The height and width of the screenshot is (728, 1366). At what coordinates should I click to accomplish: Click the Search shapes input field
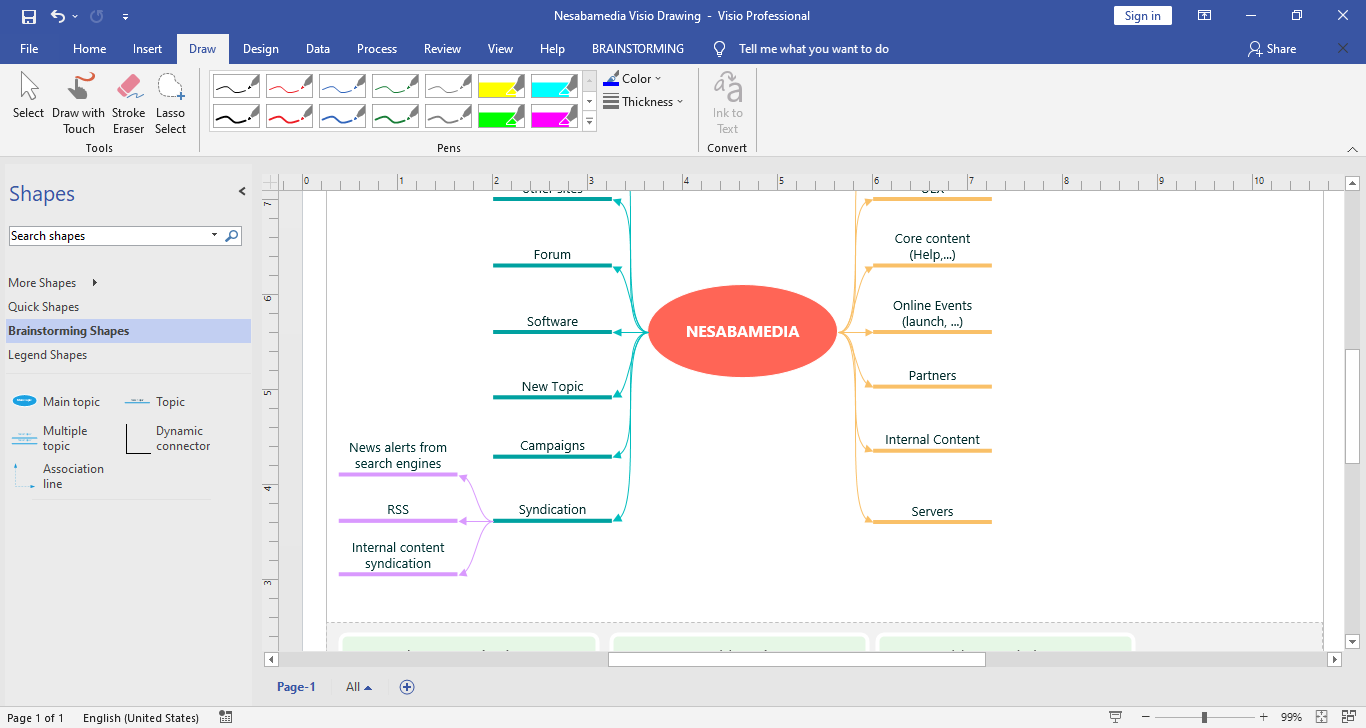click(108, 236)
